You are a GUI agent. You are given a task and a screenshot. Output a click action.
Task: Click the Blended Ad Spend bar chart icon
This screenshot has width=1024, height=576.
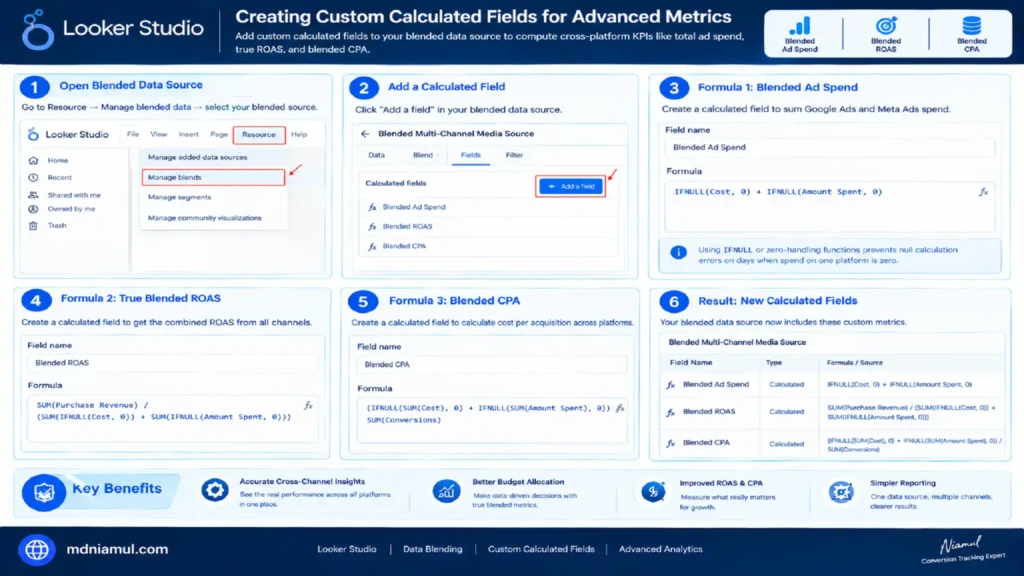(799, 25)
